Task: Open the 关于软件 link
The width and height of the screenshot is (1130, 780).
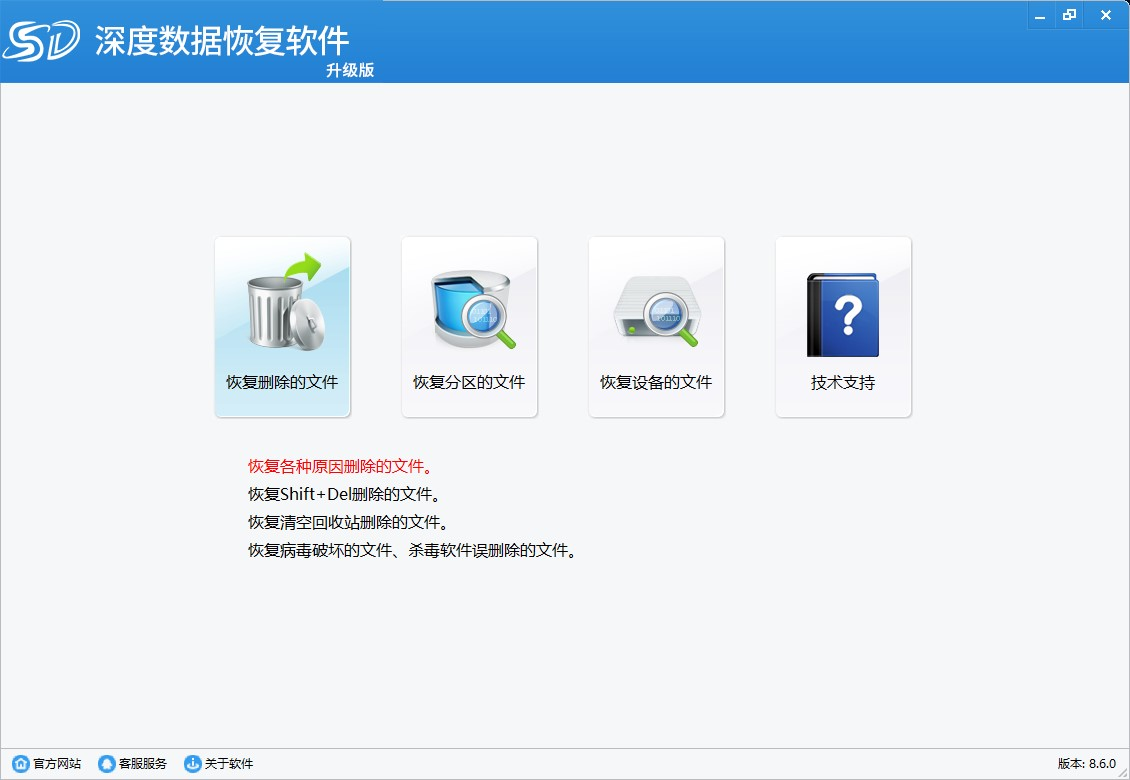Action: click(229, 763)
